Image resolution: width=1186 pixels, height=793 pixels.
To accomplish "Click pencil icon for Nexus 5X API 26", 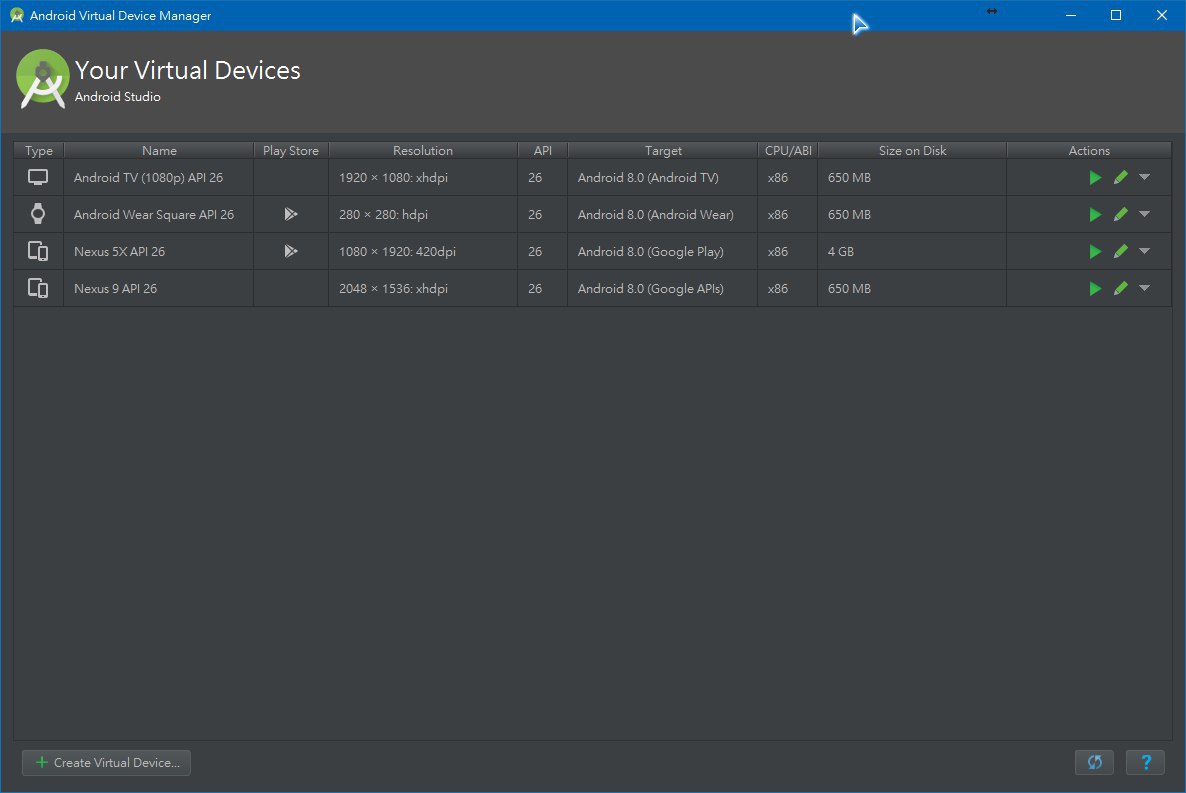I will pos(1120,252).
